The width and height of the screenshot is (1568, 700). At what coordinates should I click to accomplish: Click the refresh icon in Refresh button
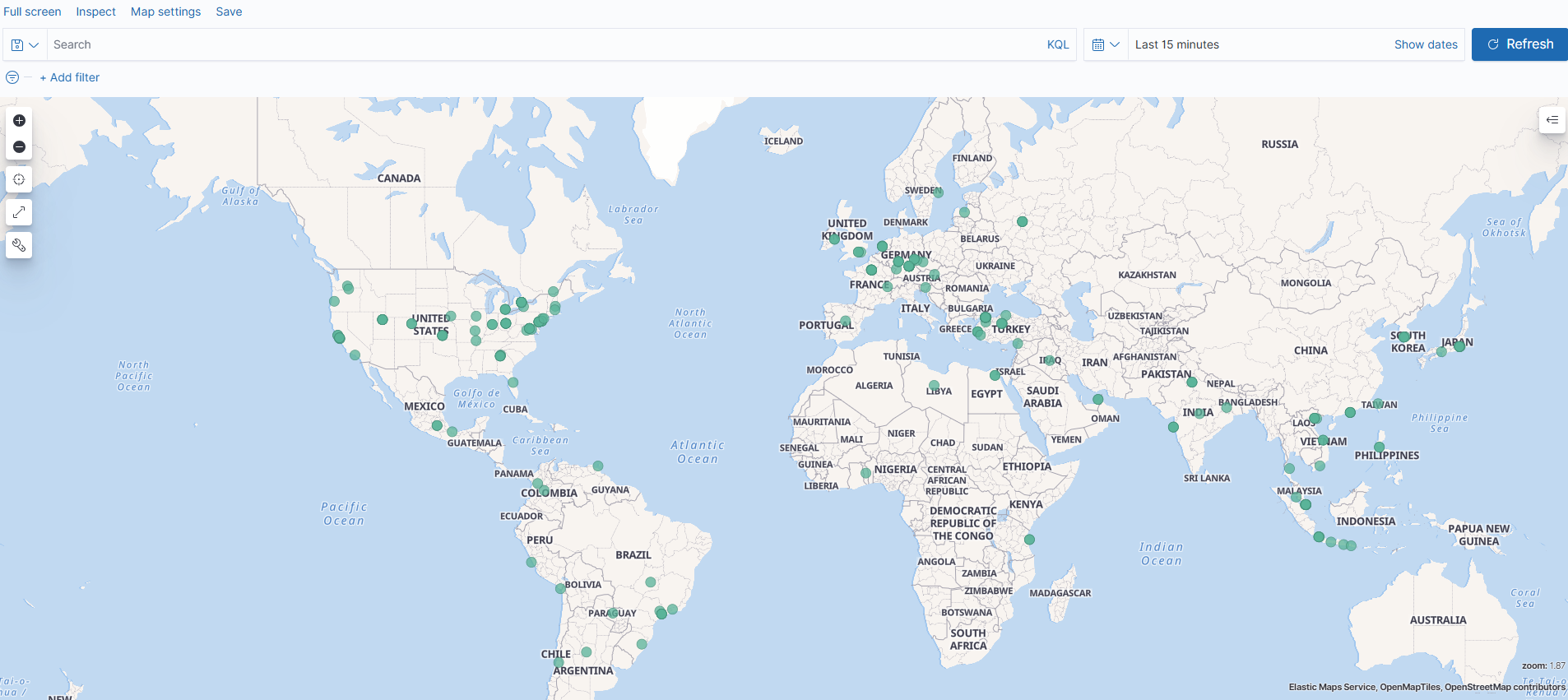[1493, 44]
